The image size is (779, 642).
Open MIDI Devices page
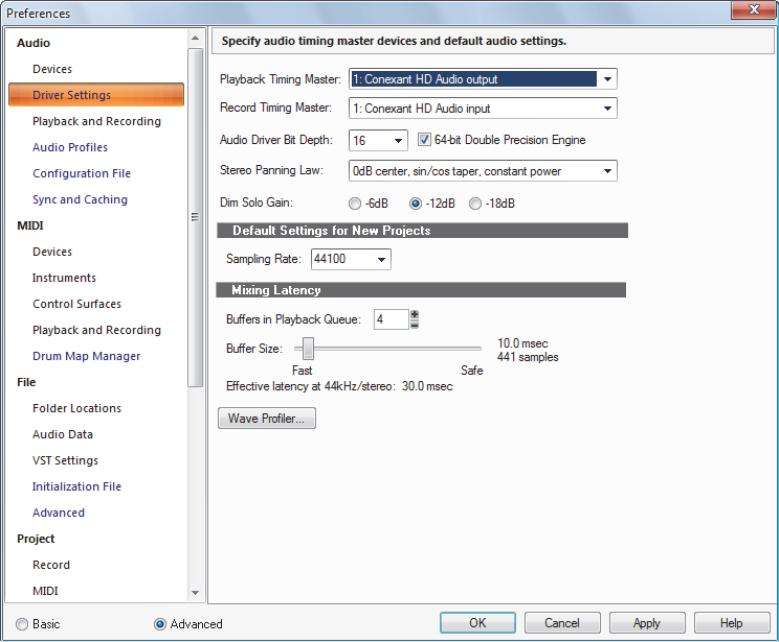point(52,251)
